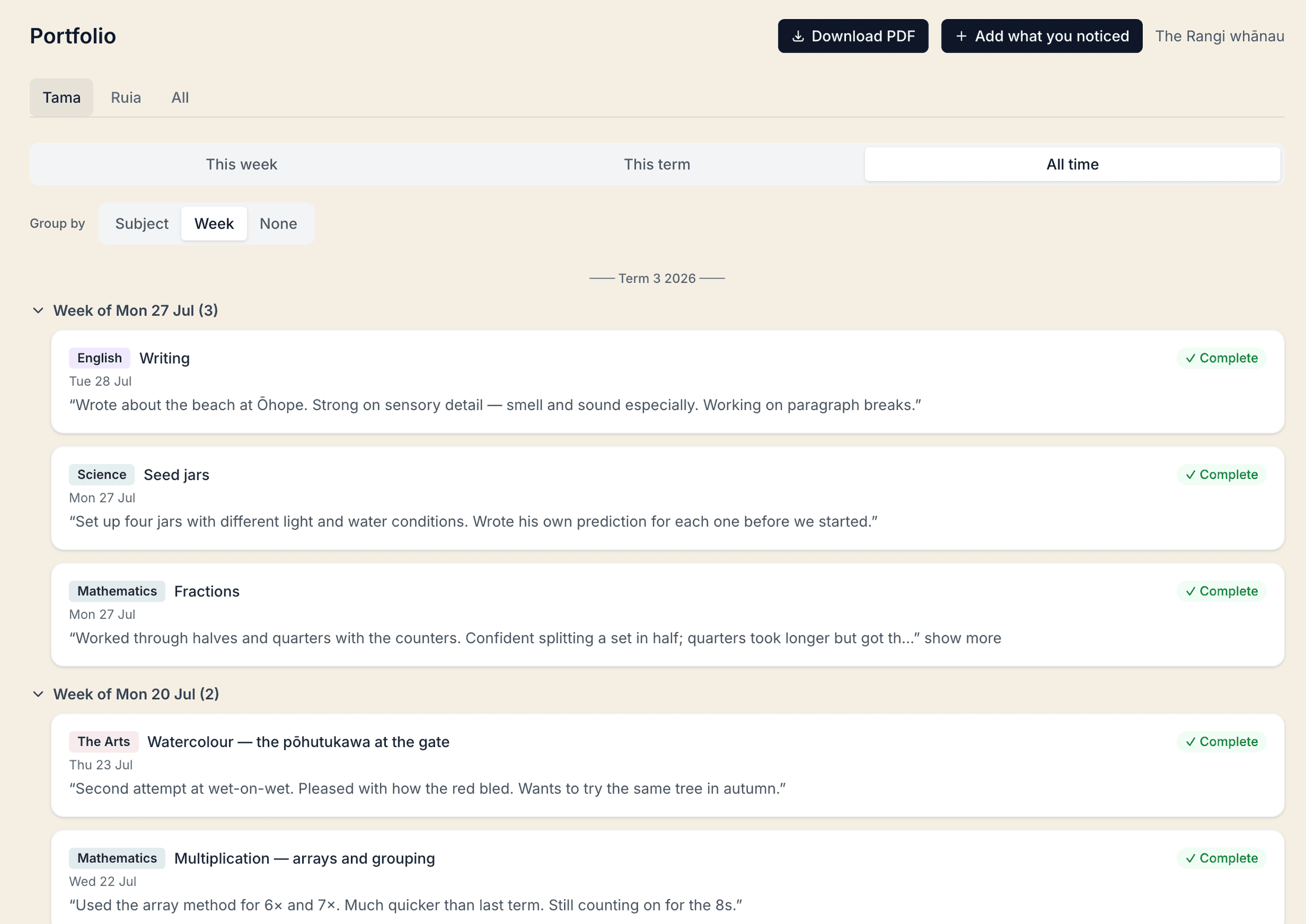Click Complete badge on Multiplication entry

point(1221,858)
